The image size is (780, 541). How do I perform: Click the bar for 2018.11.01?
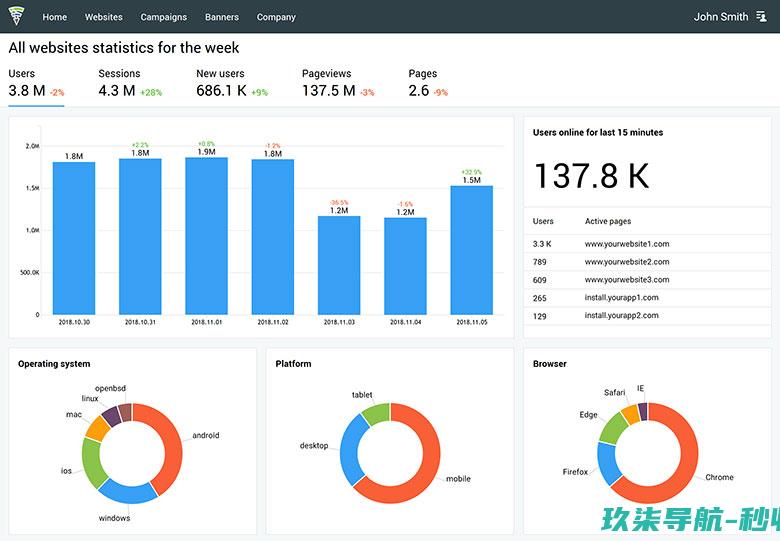206,236
